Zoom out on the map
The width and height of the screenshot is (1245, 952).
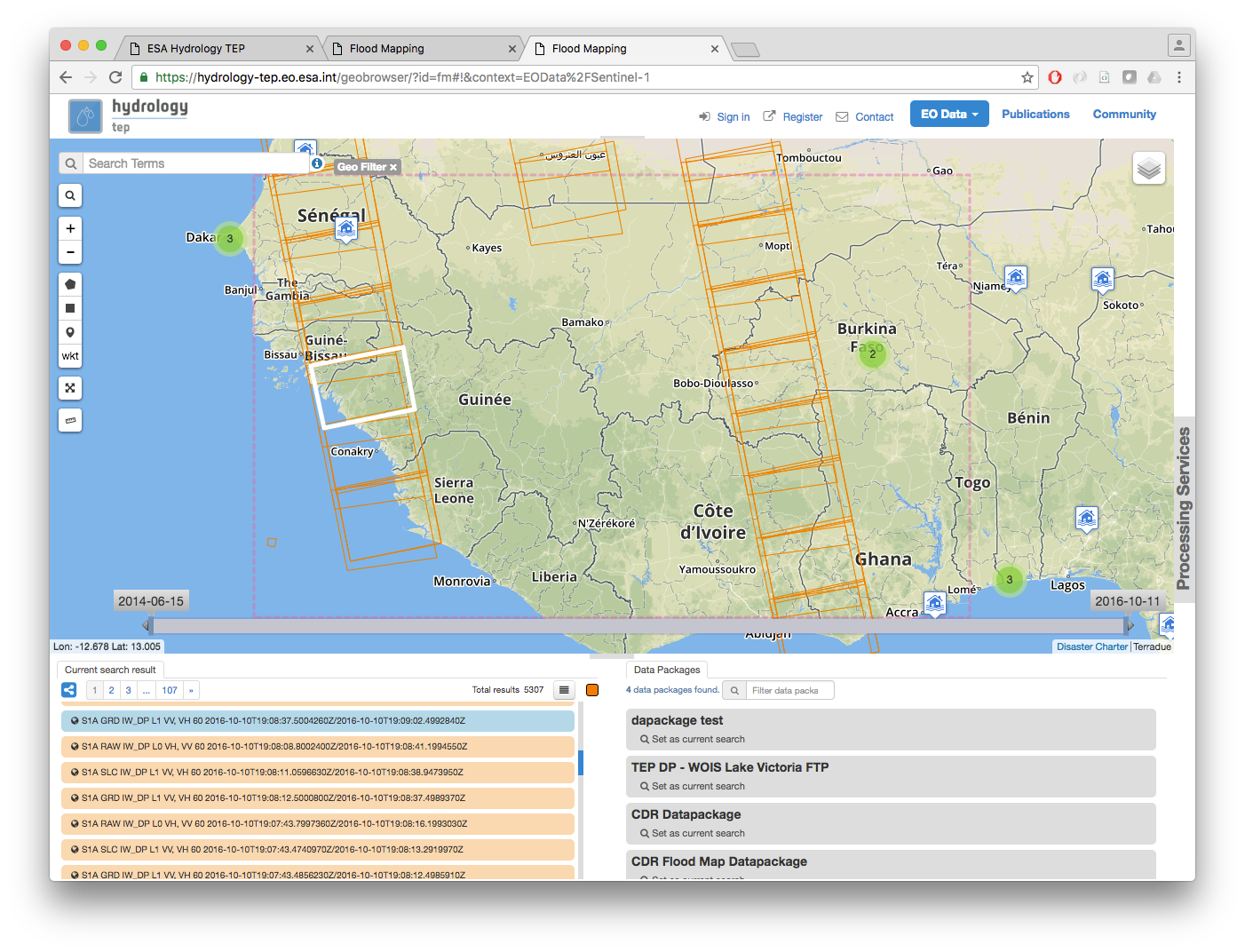70,252
